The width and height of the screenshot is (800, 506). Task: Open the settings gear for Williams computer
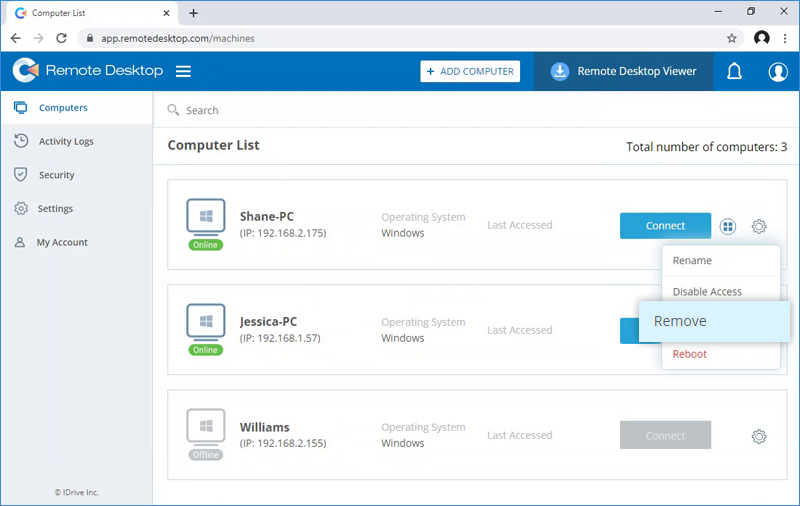click(759, 436)
